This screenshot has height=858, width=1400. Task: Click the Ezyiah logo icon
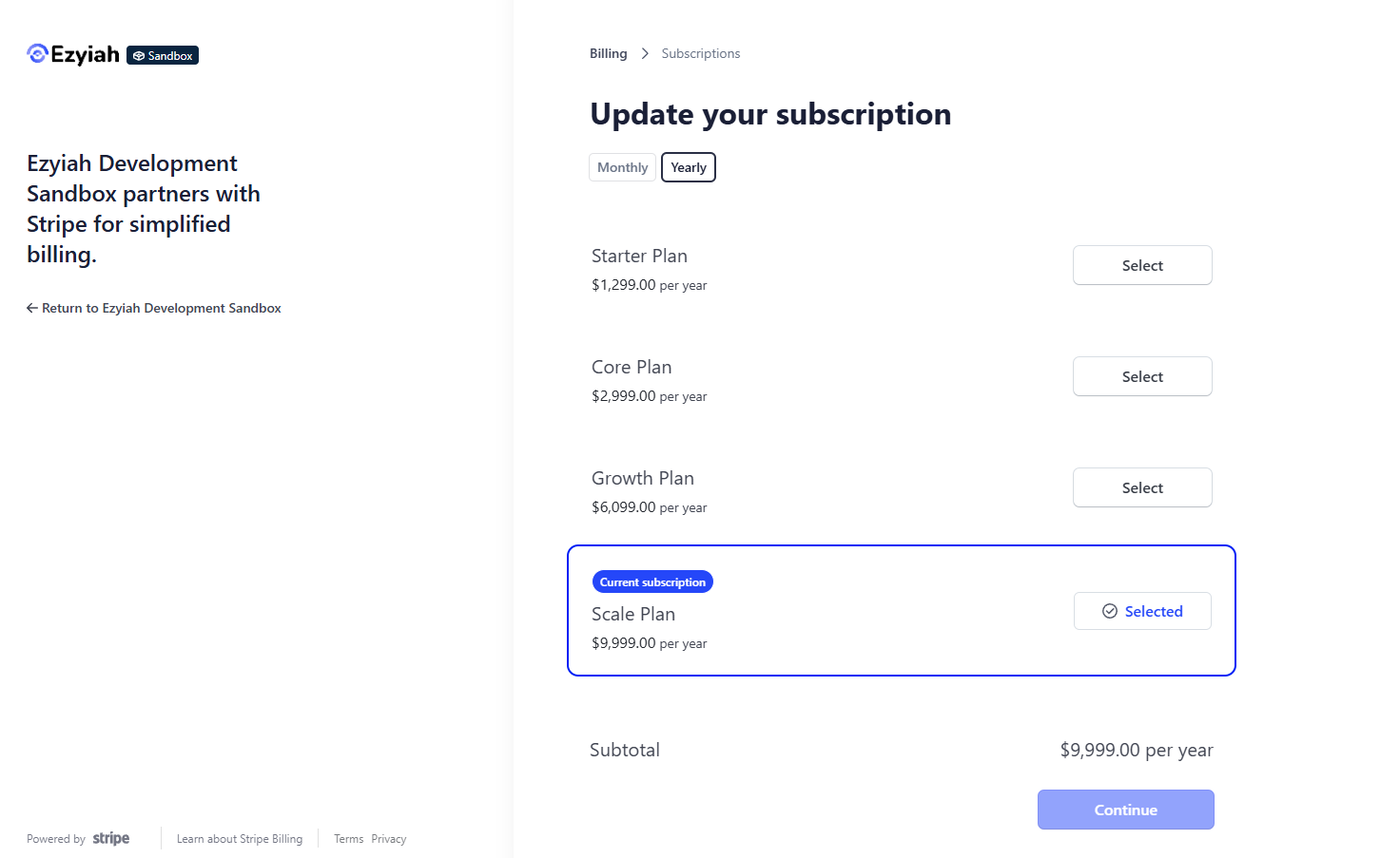click(37, 55)
